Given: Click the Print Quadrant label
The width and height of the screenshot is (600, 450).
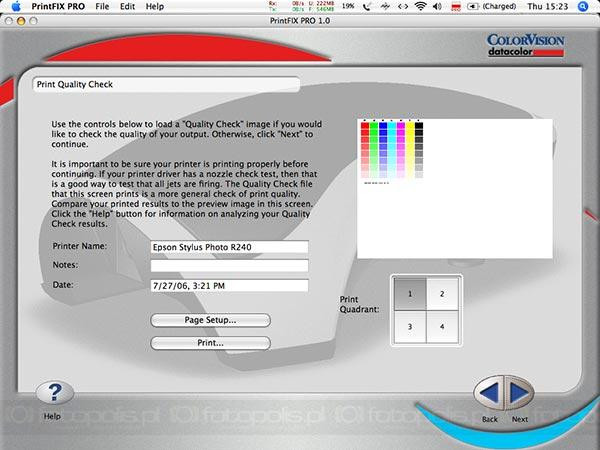Looking at the screenshot, I should coord(359,305).
